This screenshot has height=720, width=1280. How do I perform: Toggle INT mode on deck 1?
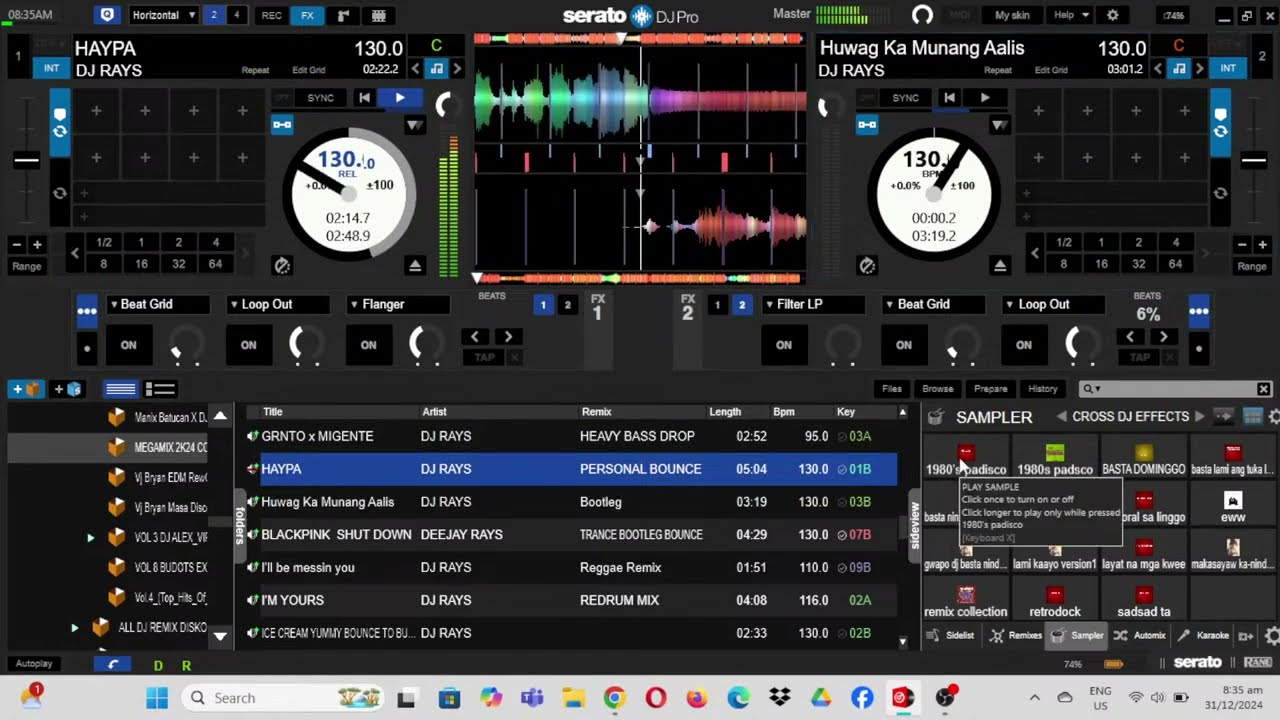coord(51,68)
